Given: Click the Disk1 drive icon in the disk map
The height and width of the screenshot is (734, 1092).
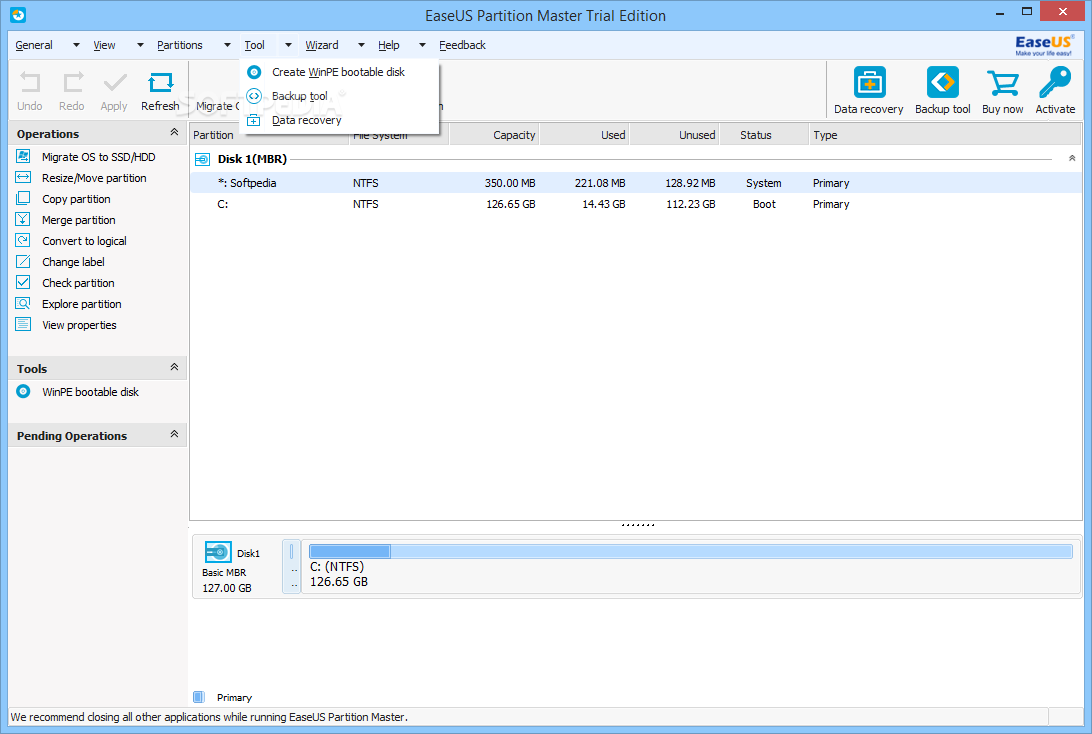Looking at the screenshot, I should tap(218, 552).
